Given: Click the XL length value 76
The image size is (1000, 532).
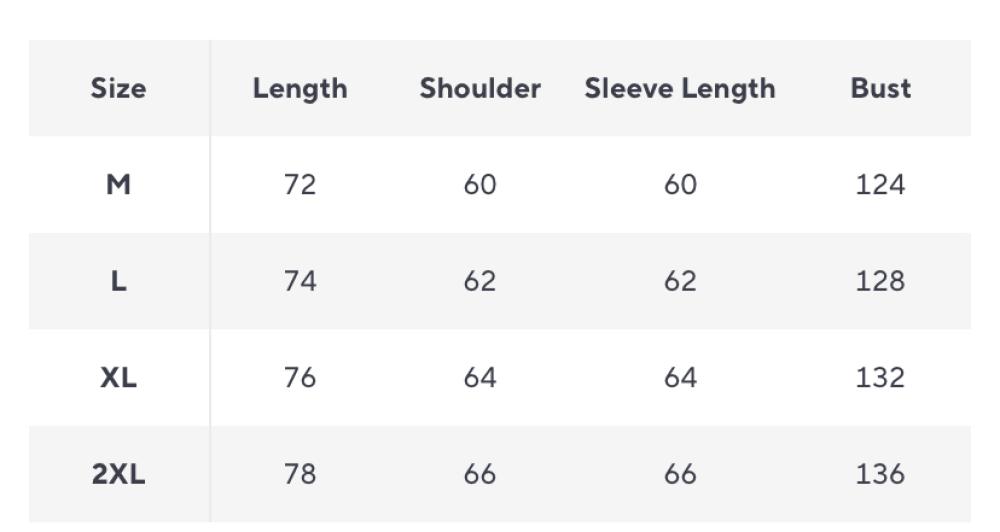Looking at the screenshot, I should pyautogui.click(x=300, y=377).
